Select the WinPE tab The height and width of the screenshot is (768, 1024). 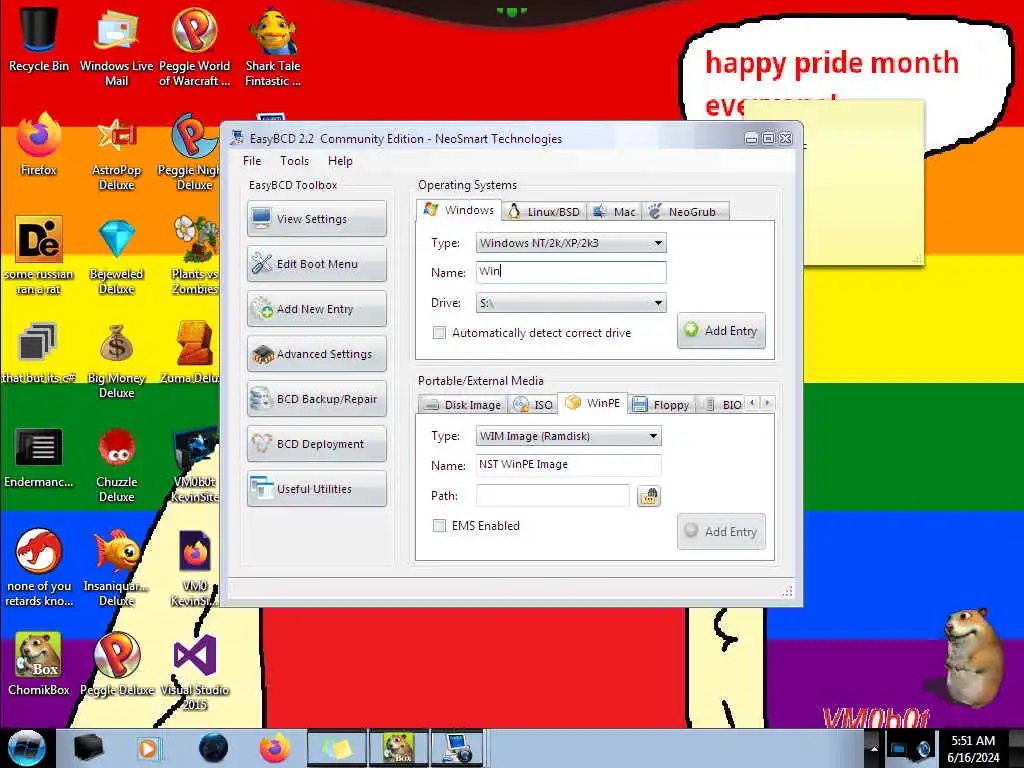tap(593, 403)
